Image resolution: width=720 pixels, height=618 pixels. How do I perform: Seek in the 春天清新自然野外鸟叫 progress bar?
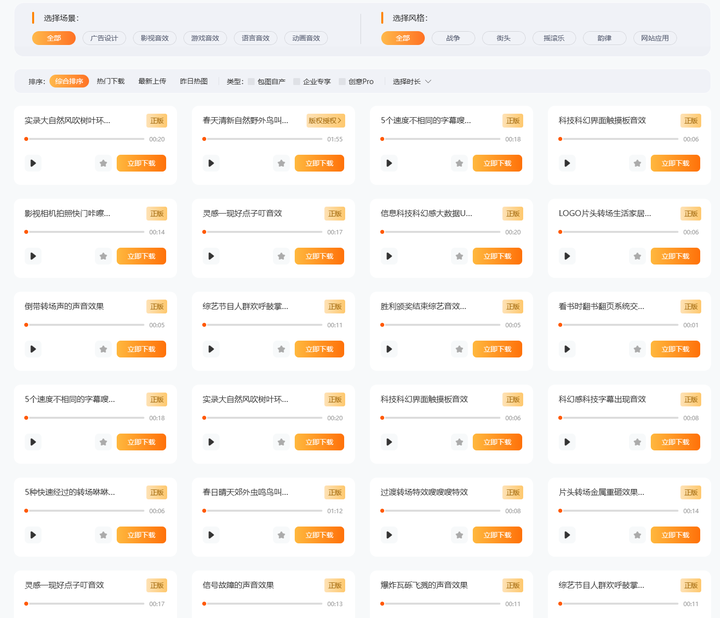tap(263, 139)
